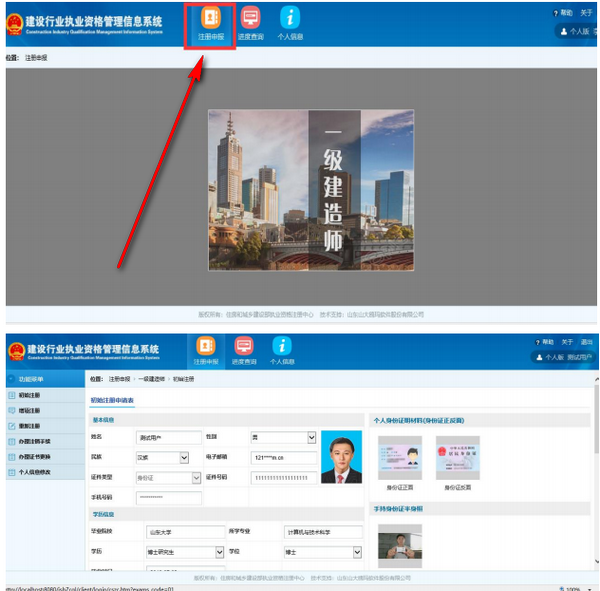Switch to the 初始注册申请表 tab

(112, 400)
